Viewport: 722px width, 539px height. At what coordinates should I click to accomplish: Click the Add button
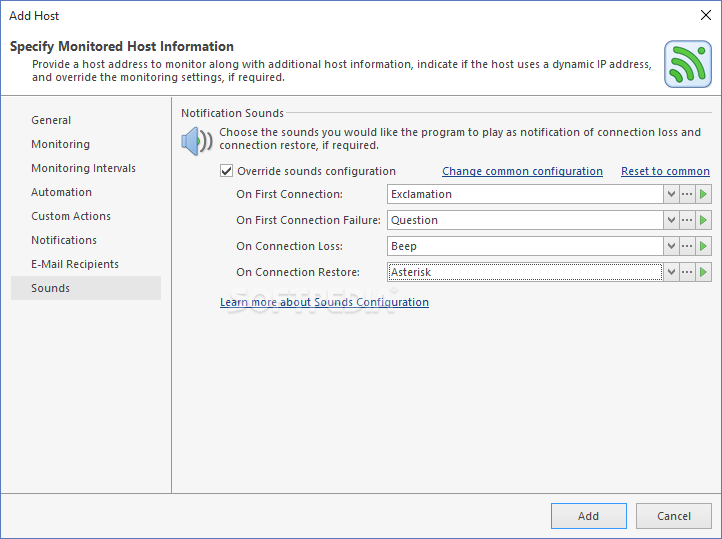[x=588, y=516]
